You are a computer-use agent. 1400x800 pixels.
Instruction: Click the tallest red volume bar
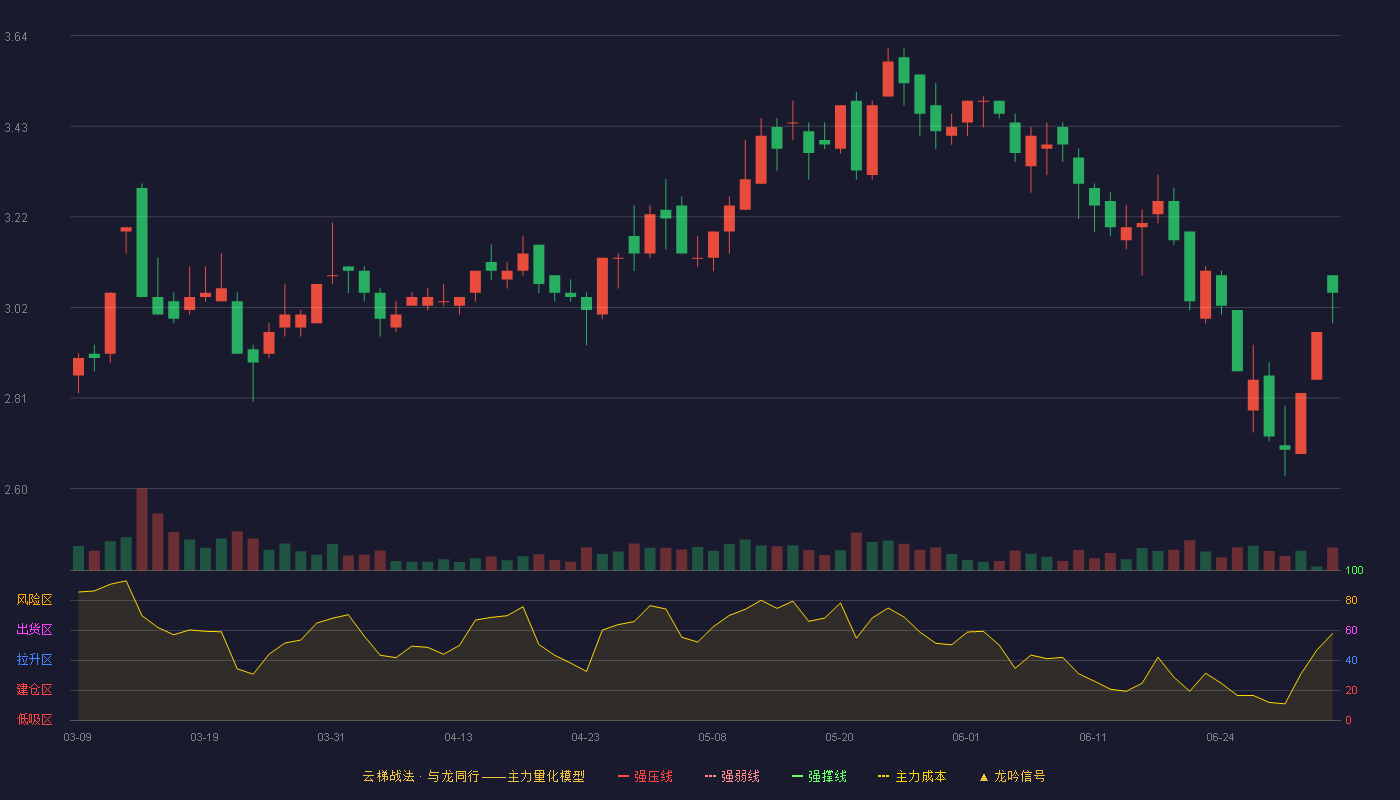(142, 529)
